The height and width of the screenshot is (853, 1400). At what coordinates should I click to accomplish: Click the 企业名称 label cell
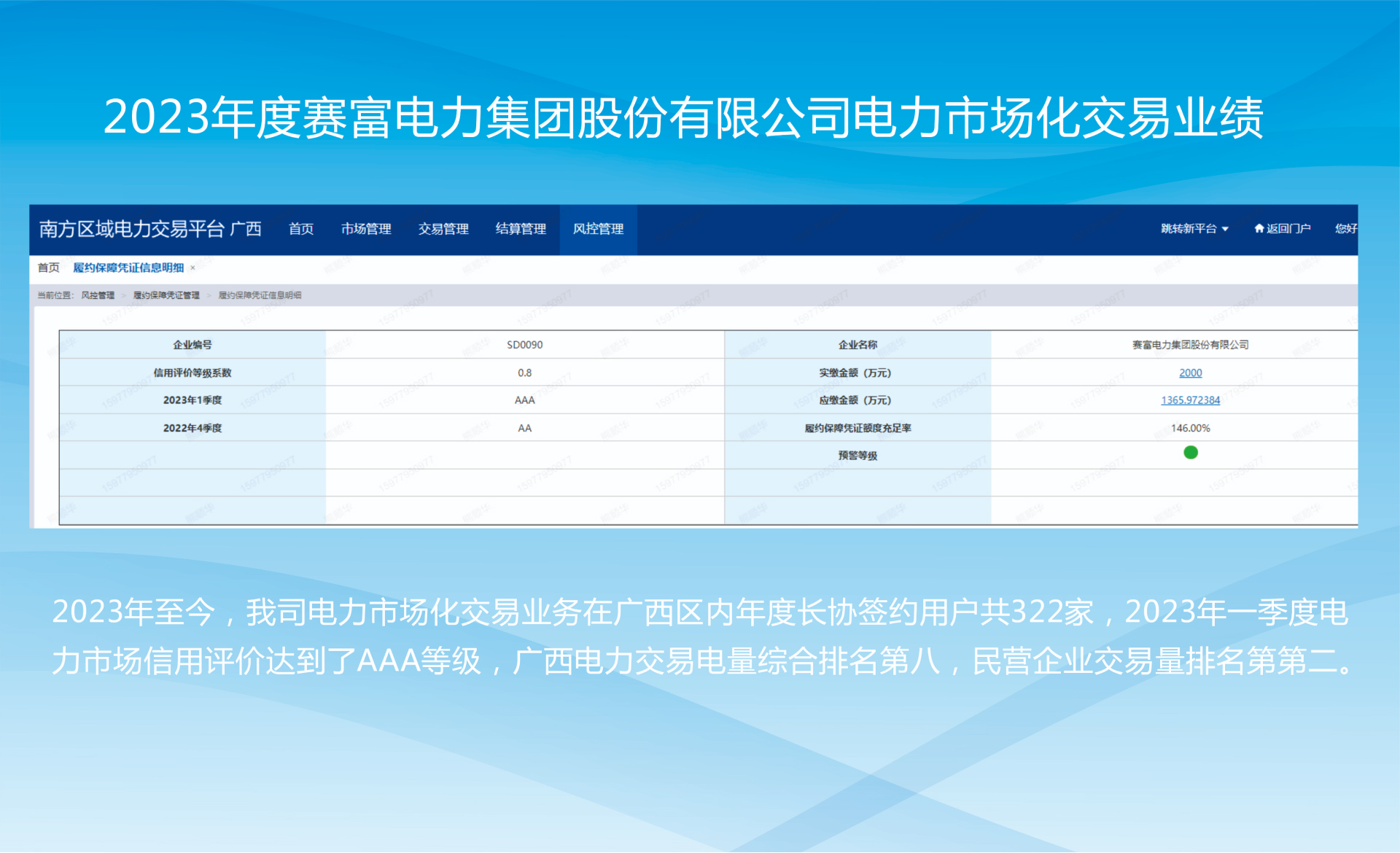click(x=857, y=345)
